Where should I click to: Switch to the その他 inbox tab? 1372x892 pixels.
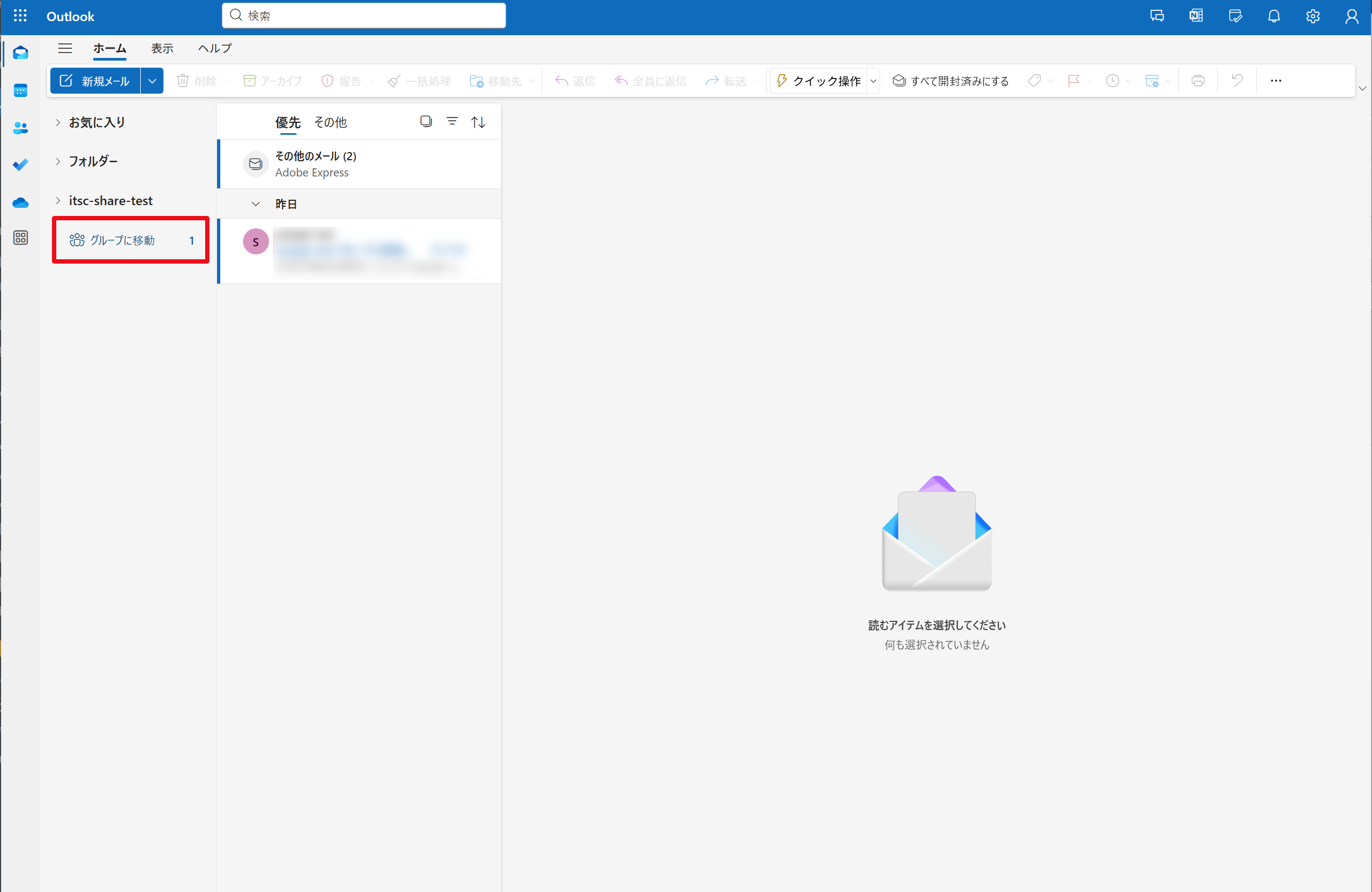(x=331, y=122)
